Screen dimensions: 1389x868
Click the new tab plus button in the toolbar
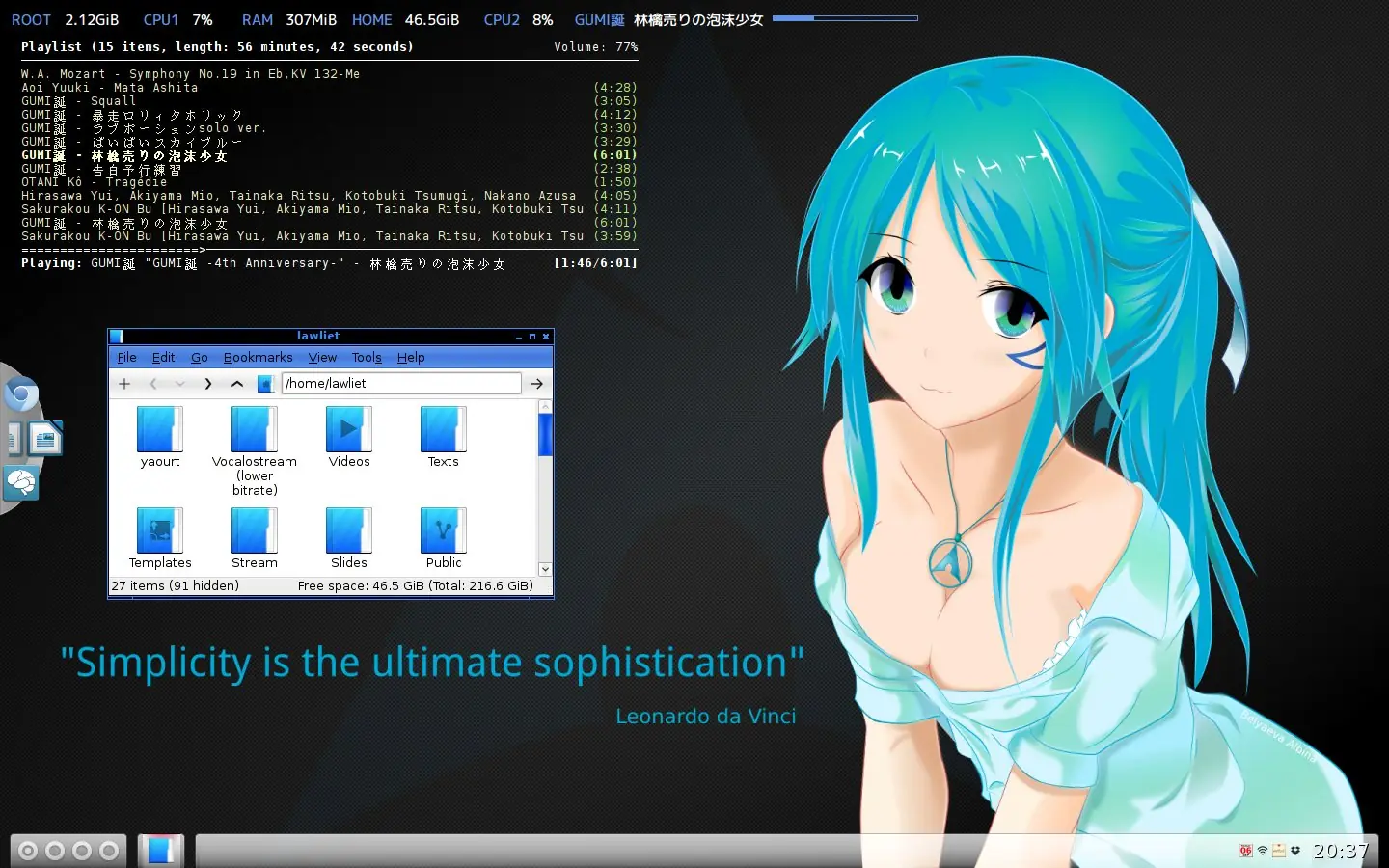click(124, 383)
